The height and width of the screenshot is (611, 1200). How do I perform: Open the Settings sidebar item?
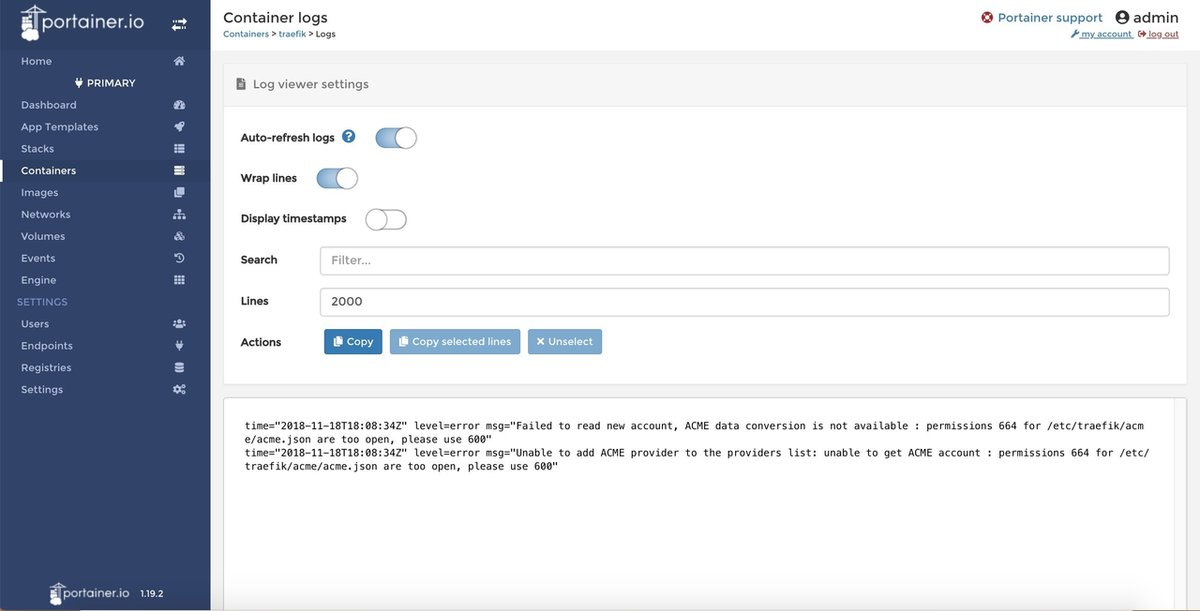point(105,390)
